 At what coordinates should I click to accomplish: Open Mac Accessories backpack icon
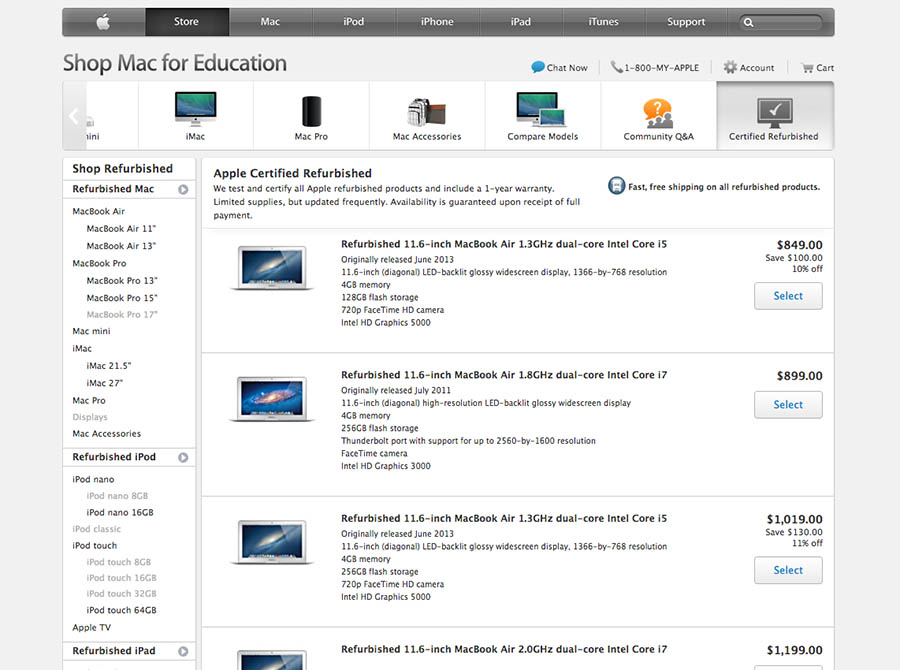[x=426, y=112]
